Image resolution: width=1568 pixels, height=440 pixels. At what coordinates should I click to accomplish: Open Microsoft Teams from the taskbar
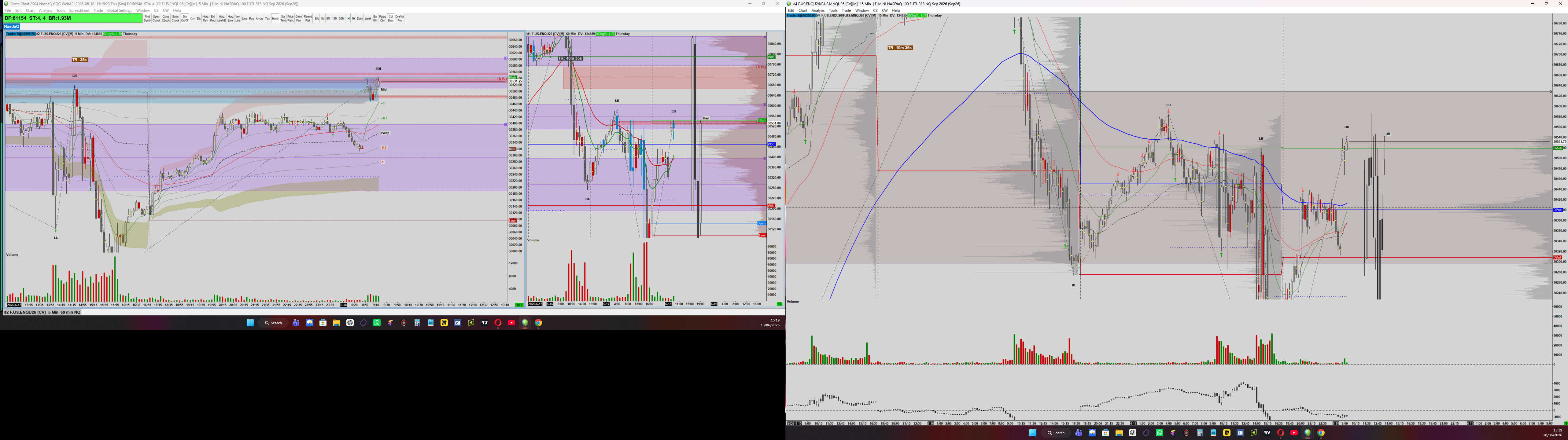point(296,323)
